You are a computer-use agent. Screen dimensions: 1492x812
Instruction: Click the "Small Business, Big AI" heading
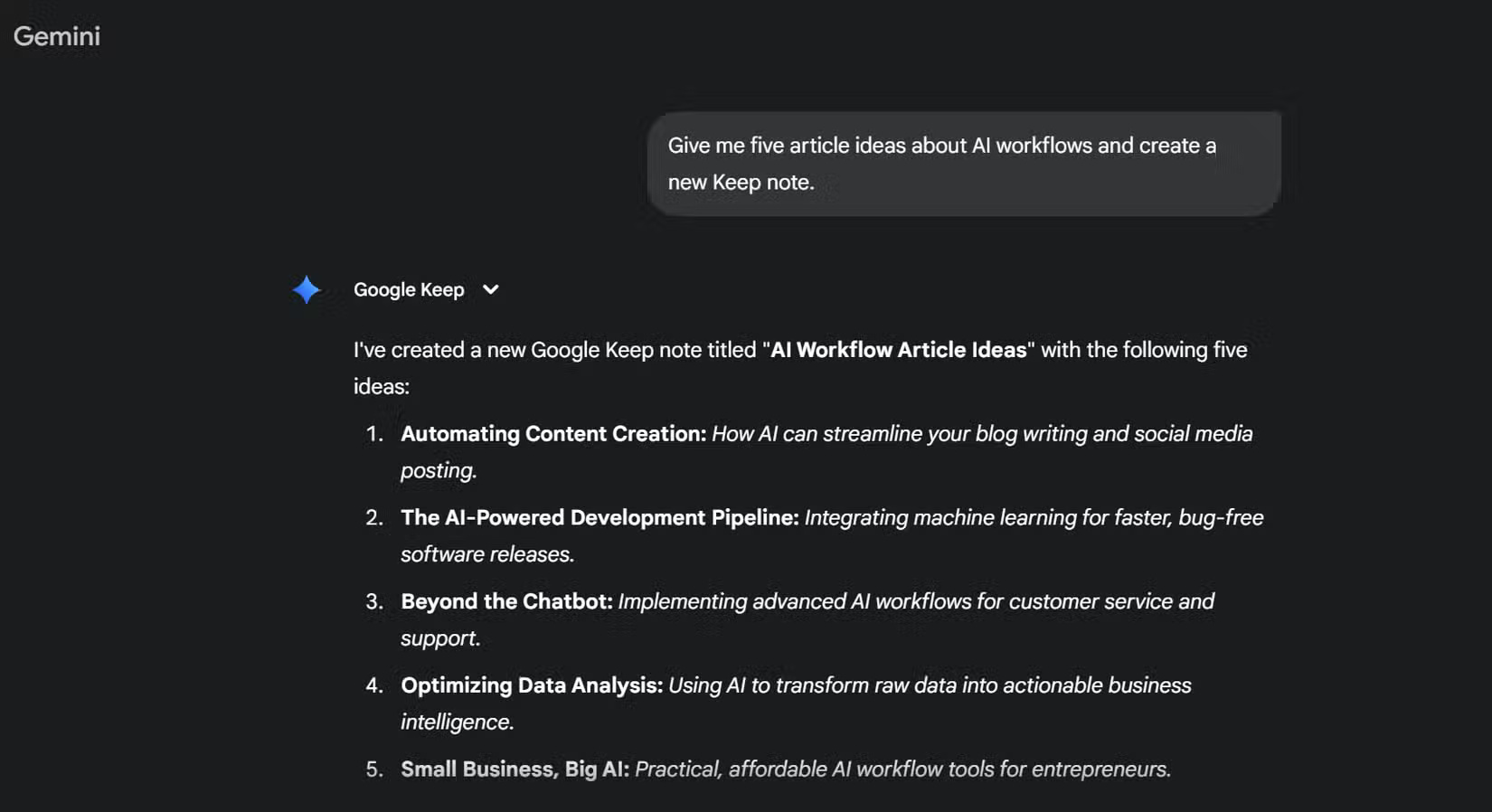click(515, 770)
